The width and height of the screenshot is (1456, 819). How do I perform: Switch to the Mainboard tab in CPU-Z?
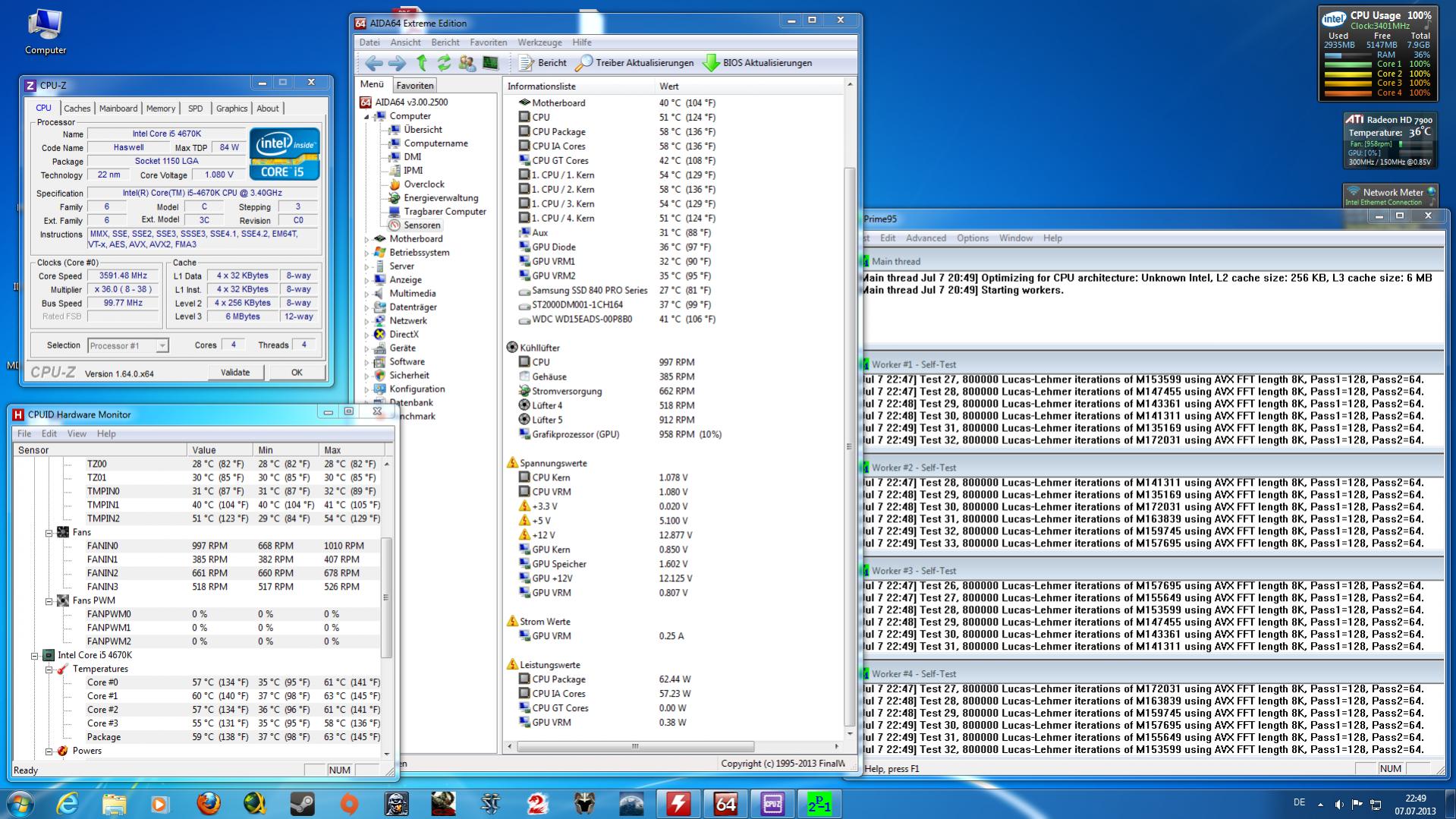[x=118, y=109]
